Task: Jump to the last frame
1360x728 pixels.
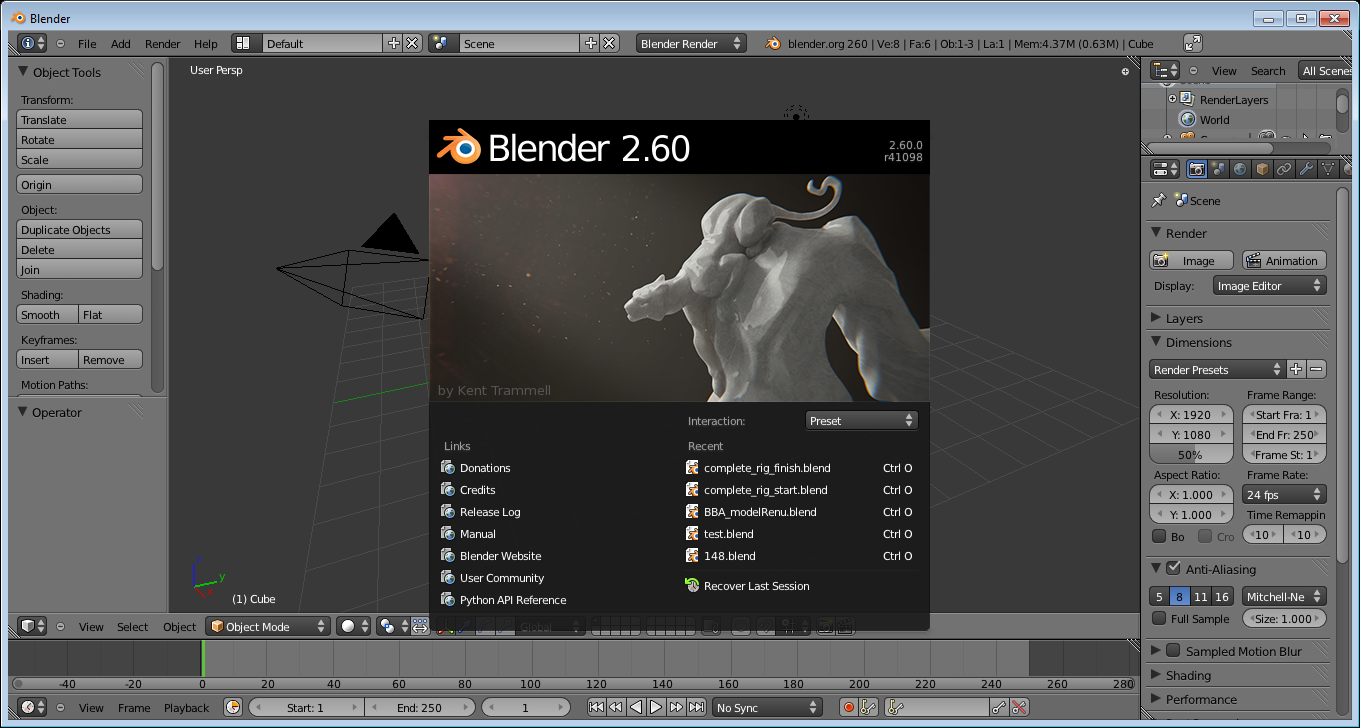Action: point(696,707)
